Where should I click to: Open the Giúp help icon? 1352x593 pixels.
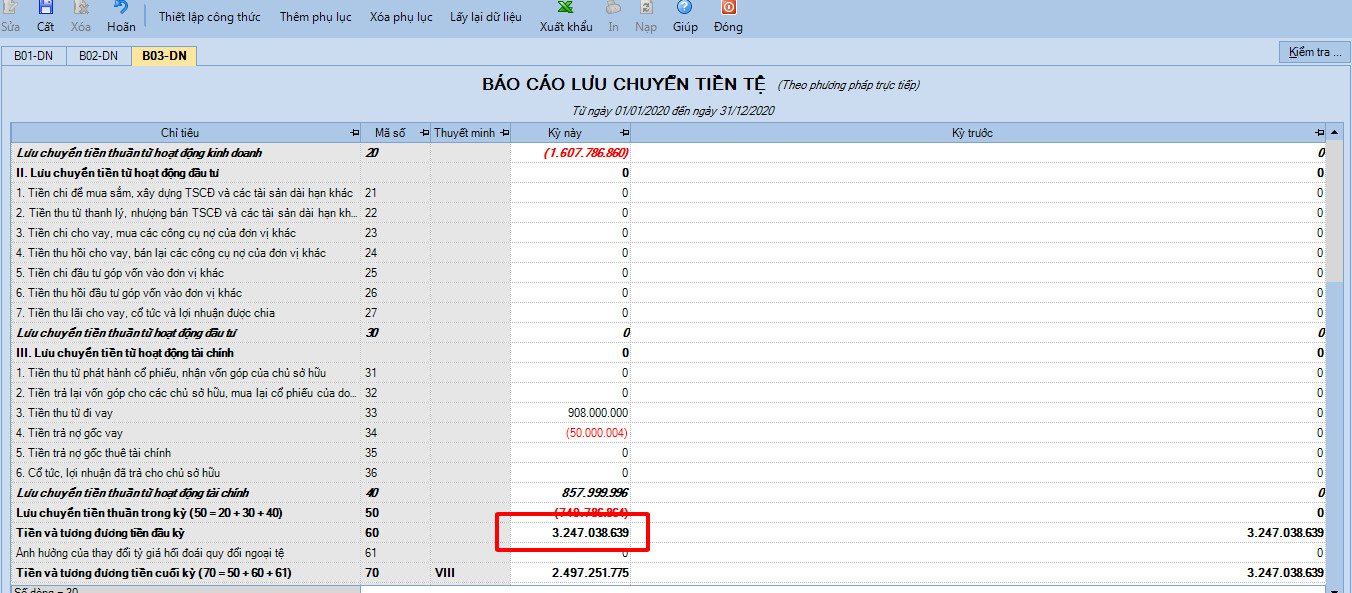pos(685,7)
